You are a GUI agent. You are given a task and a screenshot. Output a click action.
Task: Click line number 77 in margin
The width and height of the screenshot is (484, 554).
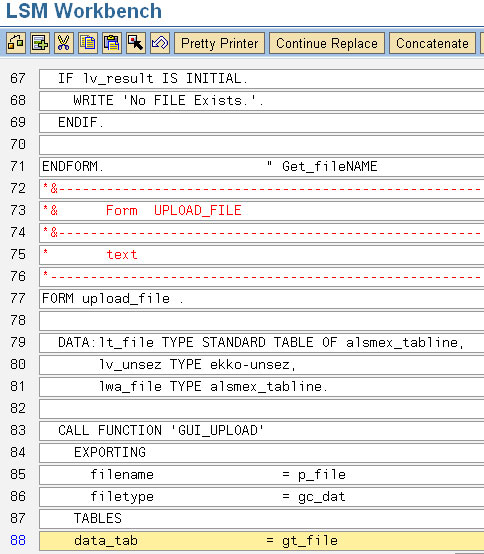tap(18, 299)
